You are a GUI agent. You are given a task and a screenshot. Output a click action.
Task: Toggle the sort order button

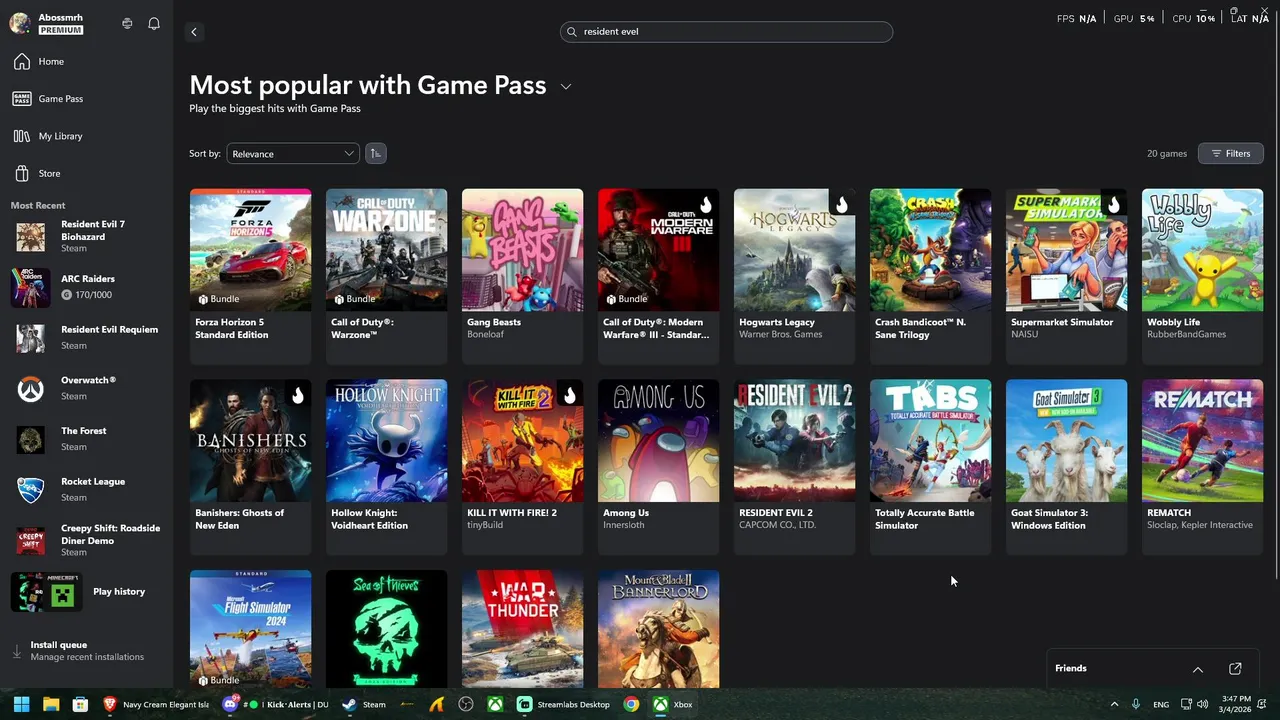tap(375, 153)
